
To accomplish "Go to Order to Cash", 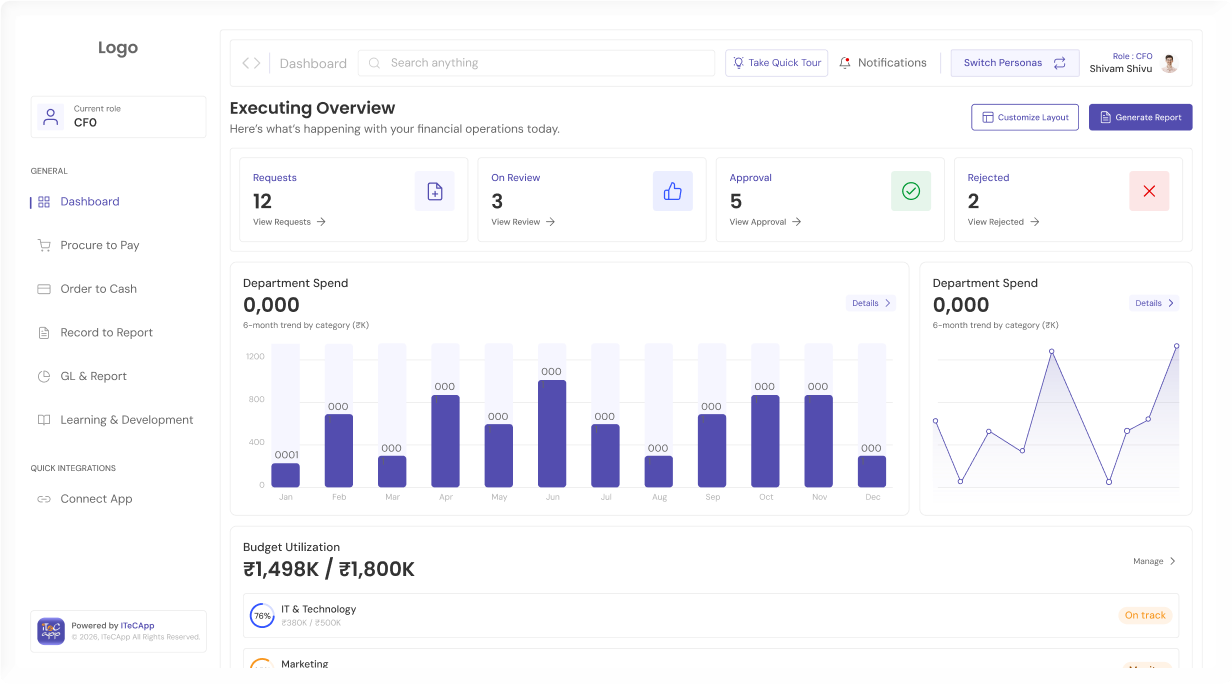I will (99, 289).
